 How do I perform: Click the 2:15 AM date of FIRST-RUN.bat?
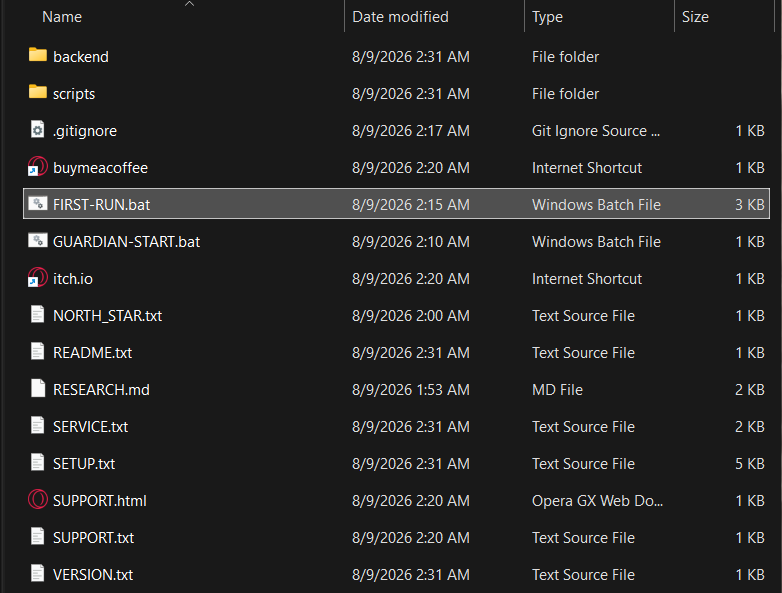point(410,204)
